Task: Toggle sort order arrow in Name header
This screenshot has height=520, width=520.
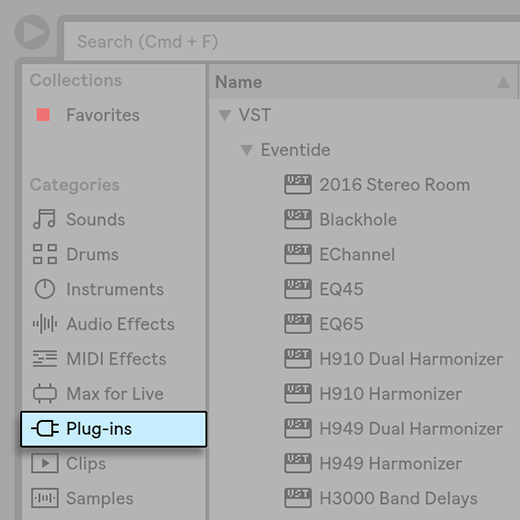Action: click(503, 82)
